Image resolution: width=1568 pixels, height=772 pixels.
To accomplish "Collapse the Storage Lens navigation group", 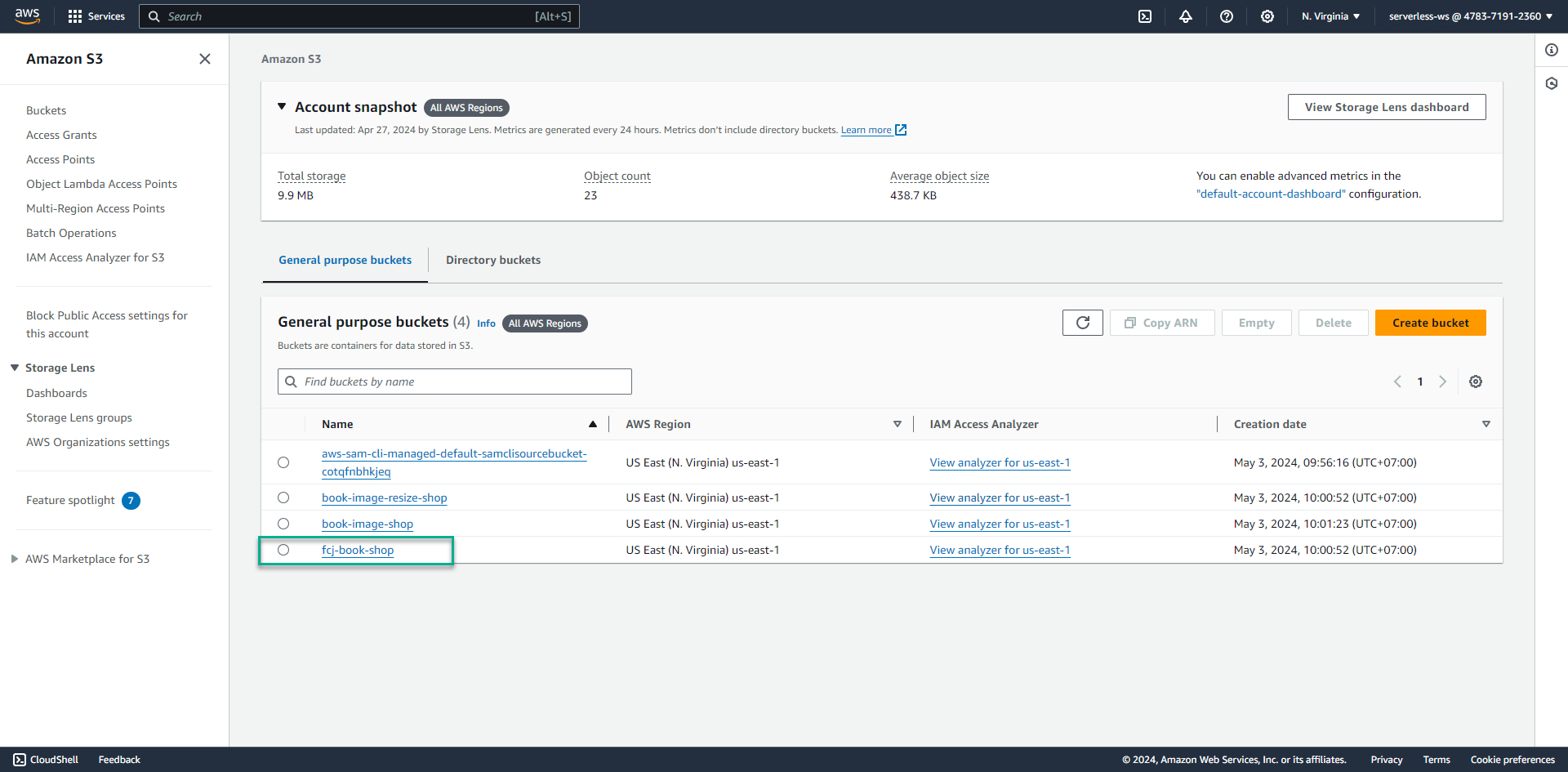I will tap(15, 368).
